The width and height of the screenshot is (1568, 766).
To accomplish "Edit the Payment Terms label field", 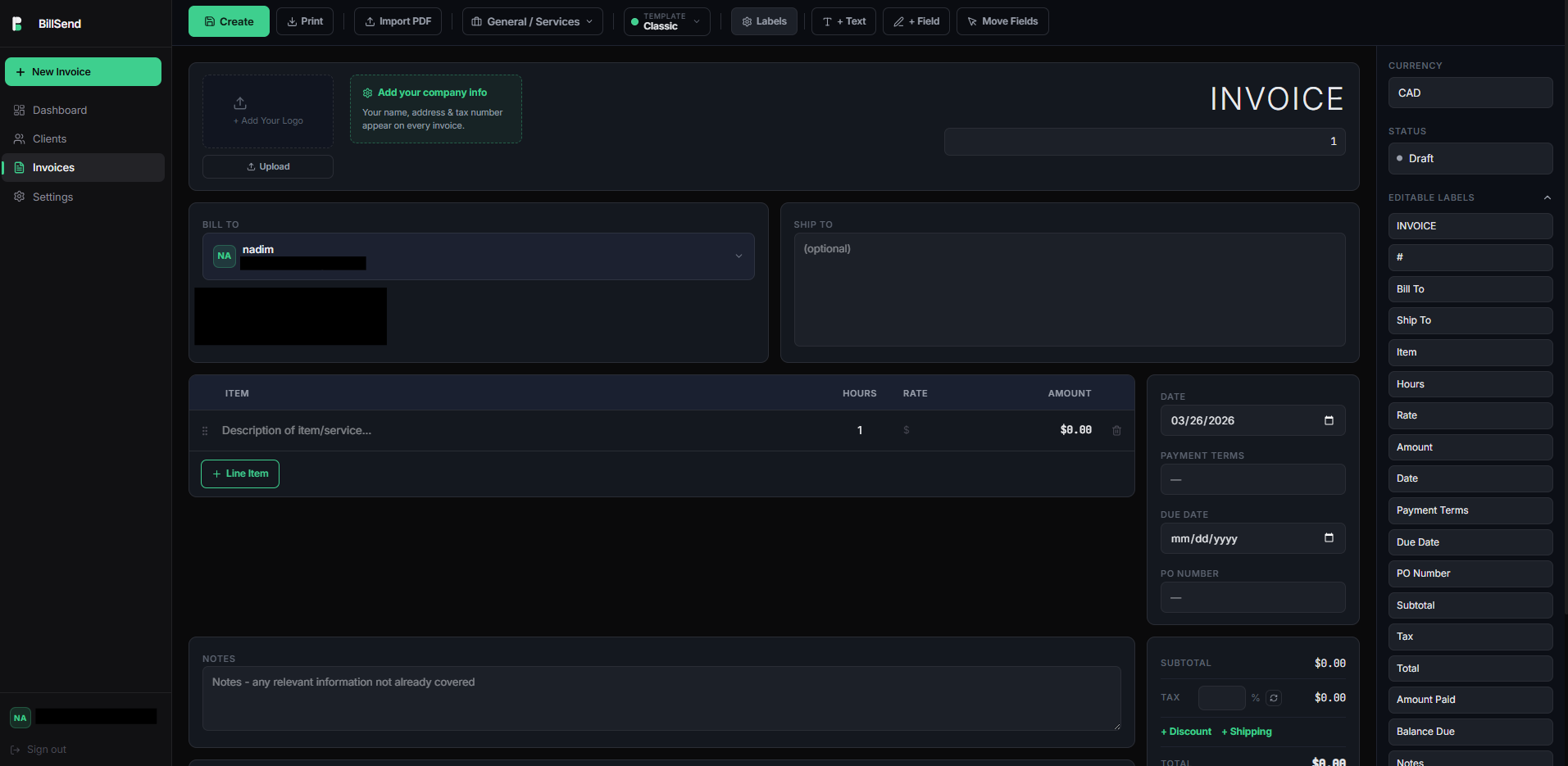I will pyautogui.click(x=1470, y=510).
